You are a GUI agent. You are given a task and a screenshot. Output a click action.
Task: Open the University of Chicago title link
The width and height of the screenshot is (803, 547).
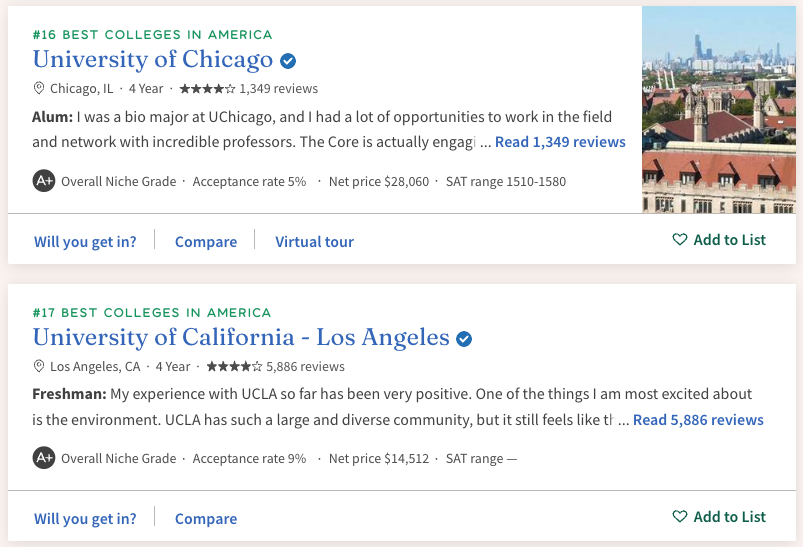pyautogui.click(x=153, y=59)
